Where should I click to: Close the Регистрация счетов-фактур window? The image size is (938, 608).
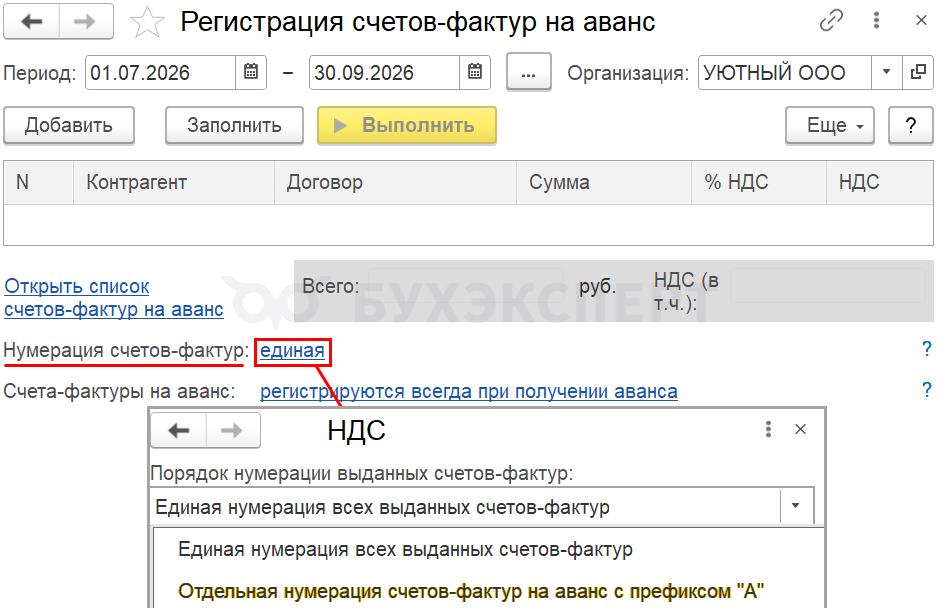(921, 21)
